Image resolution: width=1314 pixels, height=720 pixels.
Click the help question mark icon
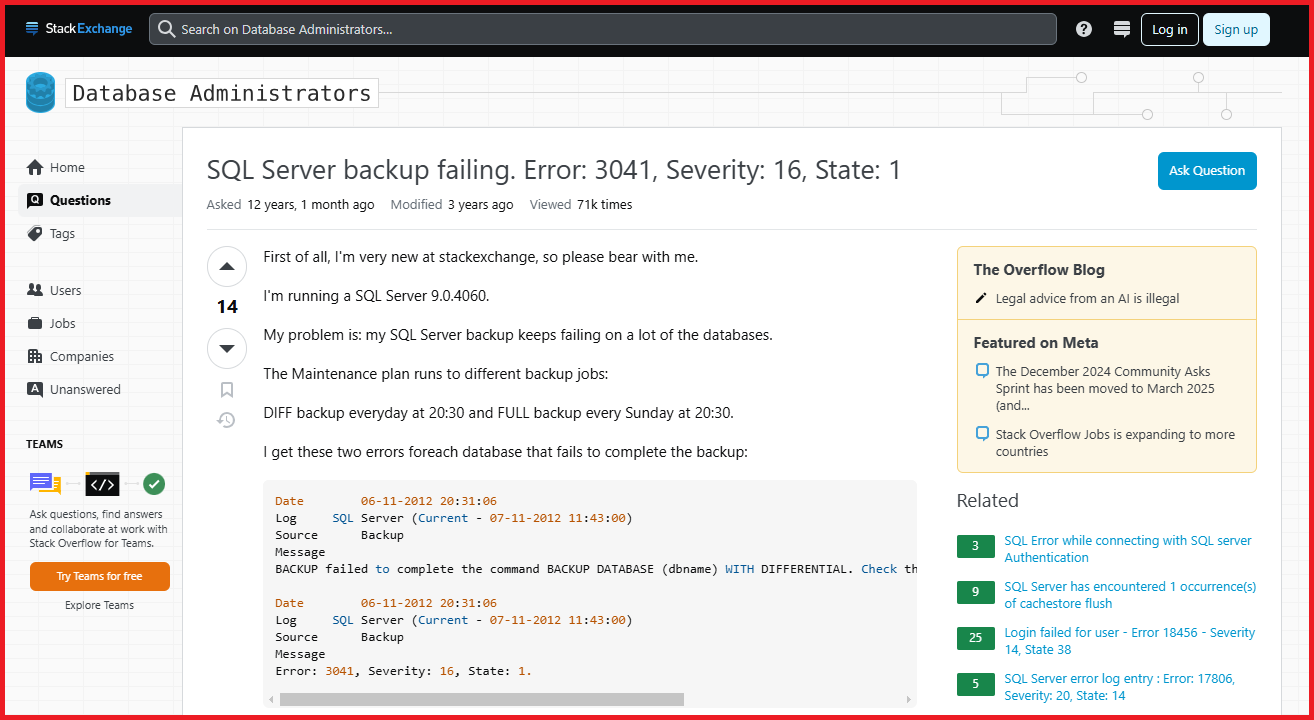(1084, 29)
